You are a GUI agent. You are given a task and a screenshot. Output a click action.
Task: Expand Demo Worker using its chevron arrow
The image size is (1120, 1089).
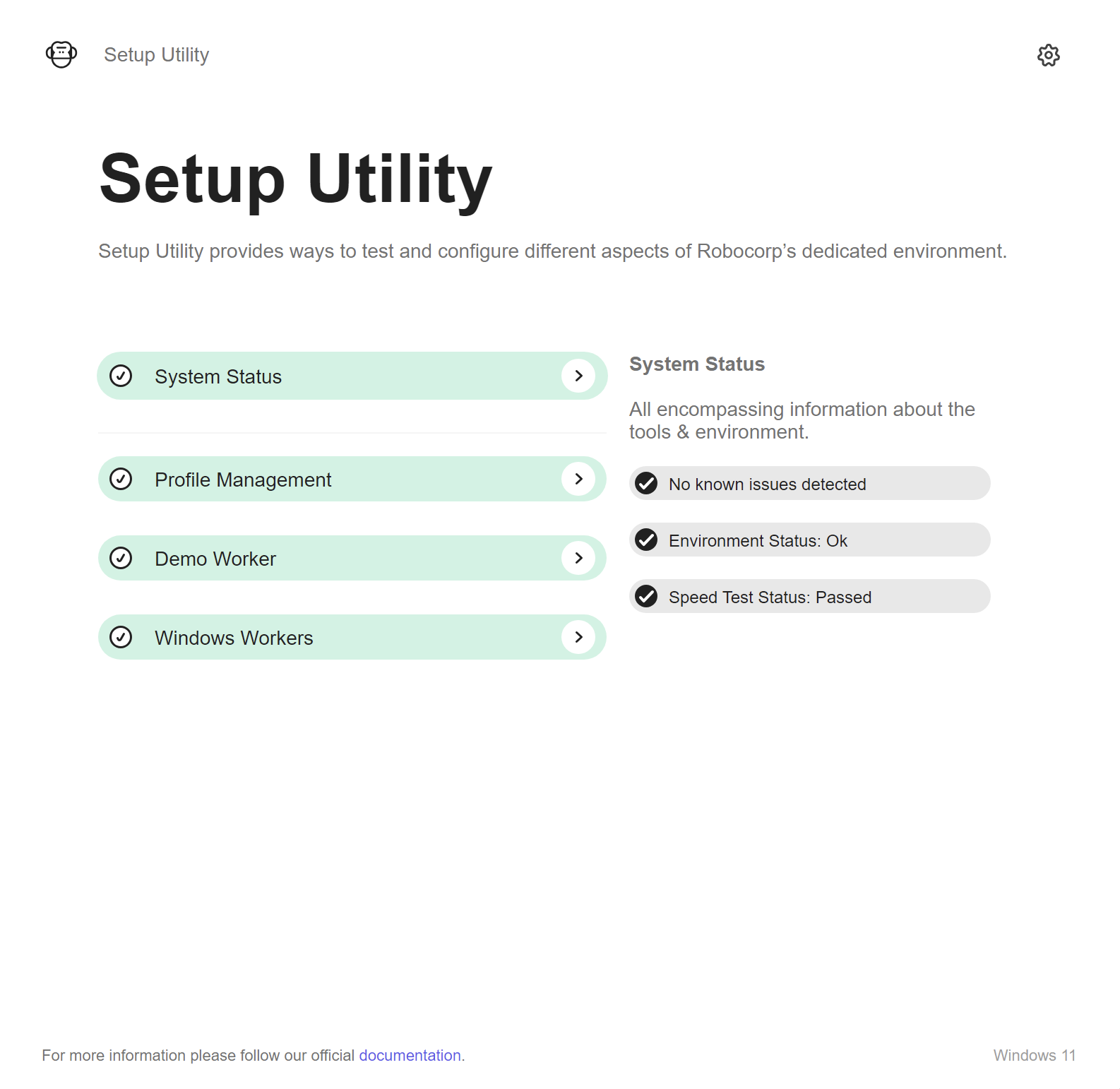pyautogui.click(x=578, y=558)
